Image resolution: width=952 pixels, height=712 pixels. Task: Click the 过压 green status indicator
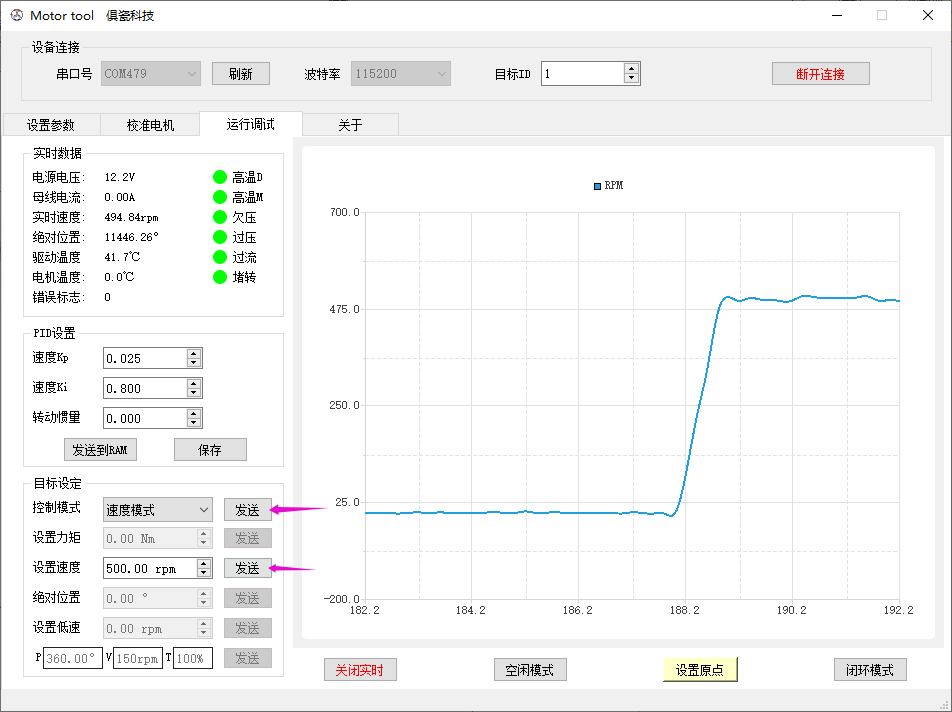tap(220, 237)
